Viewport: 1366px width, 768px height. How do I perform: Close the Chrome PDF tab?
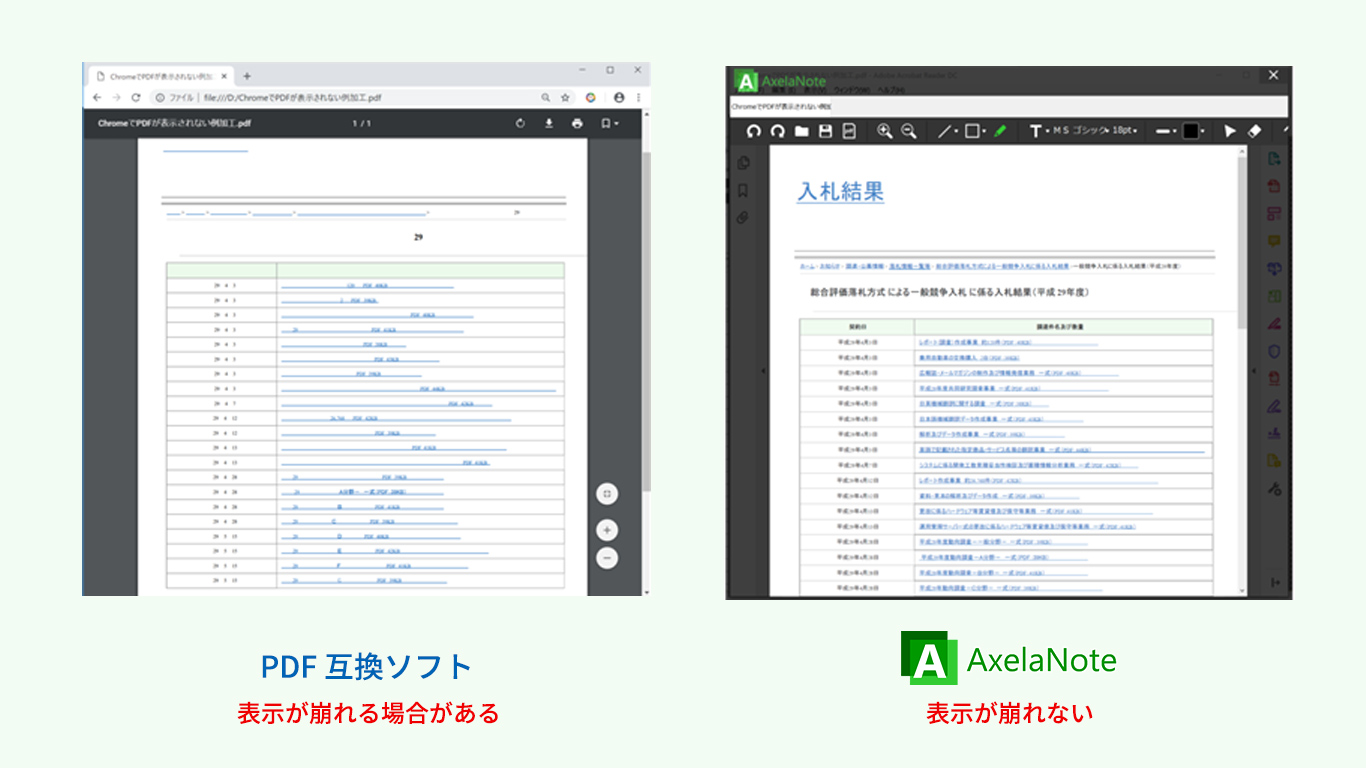tap(225, 76)
